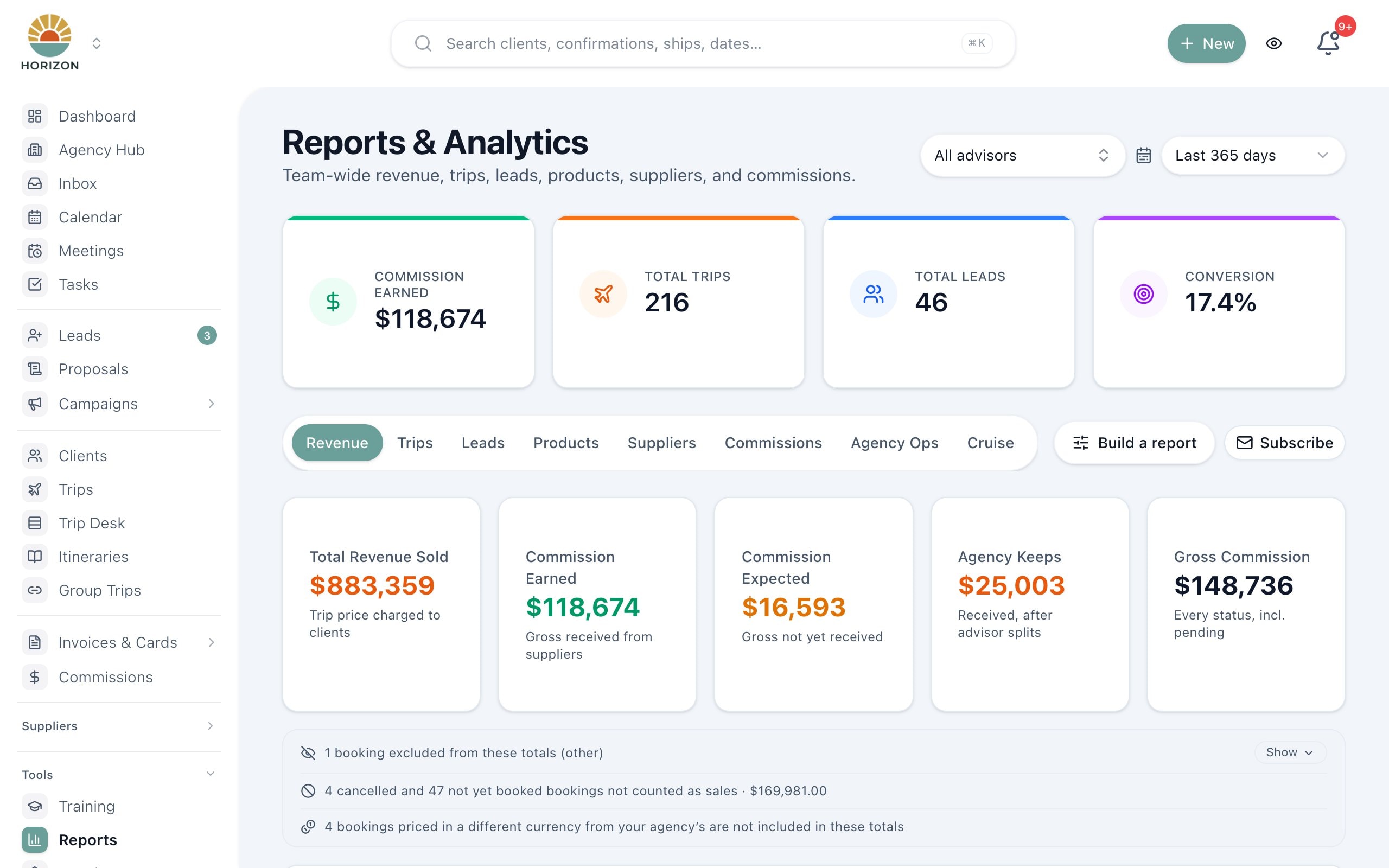This screenshot has width=1389, height=868.
Task: Click the New button
Action: tap(1206, 43)
